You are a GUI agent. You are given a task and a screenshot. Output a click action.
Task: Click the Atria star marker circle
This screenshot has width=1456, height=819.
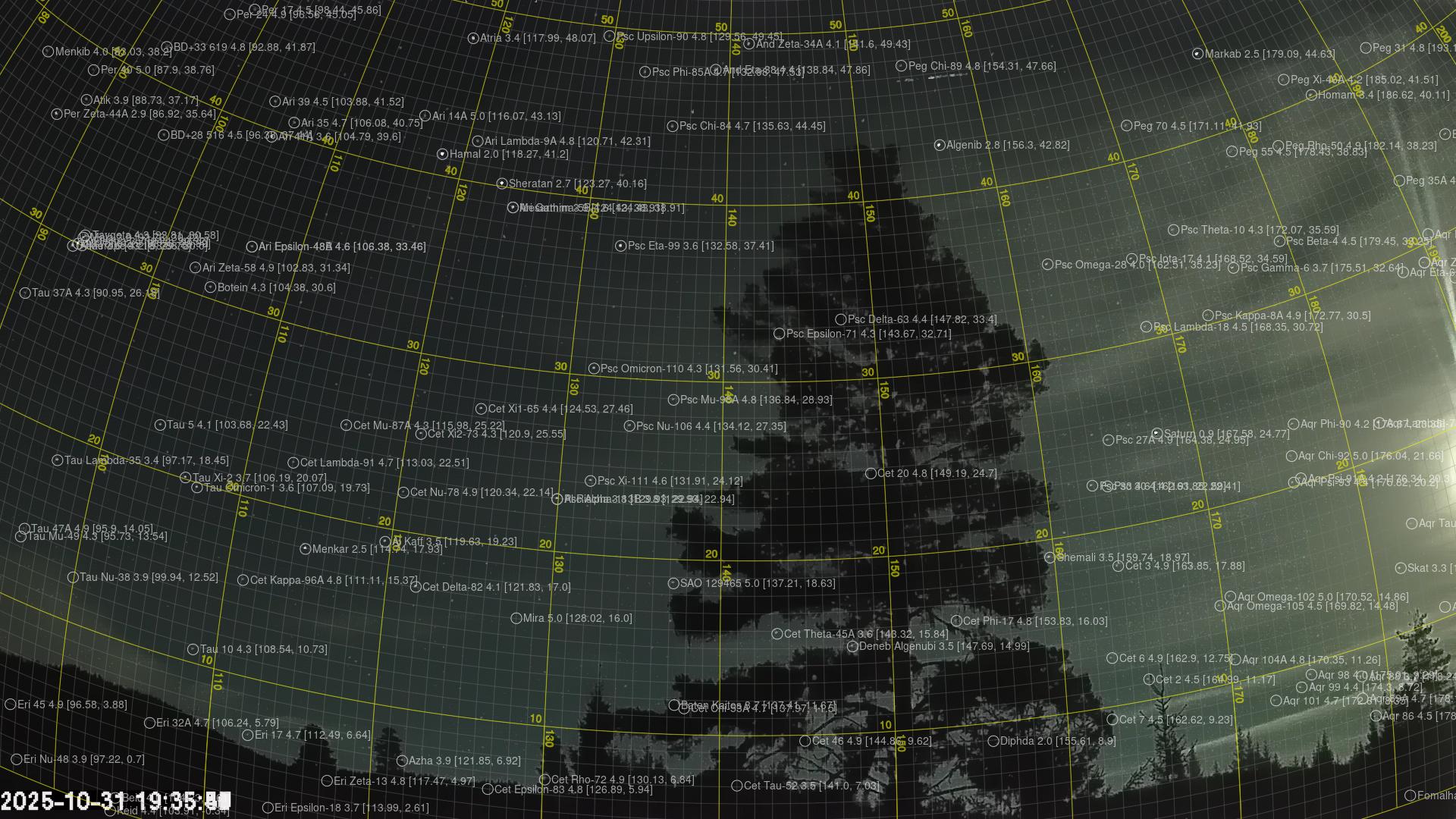coord(473,38)
